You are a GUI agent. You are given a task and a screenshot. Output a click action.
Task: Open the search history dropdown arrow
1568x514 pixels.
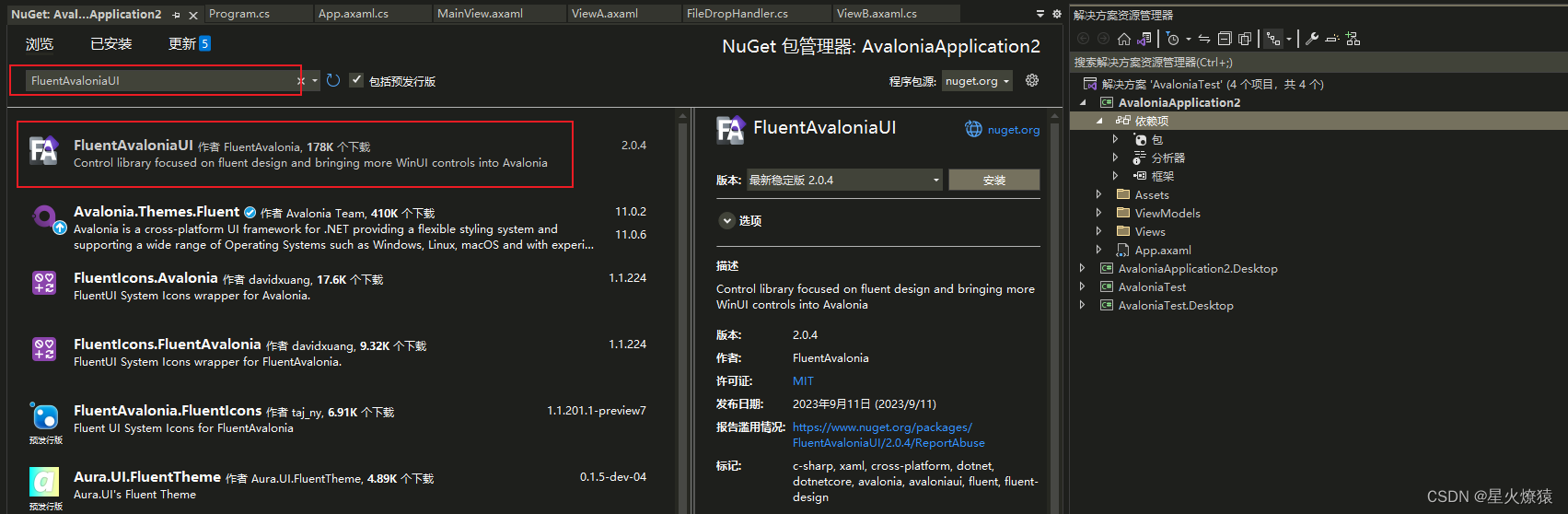coord(314,81)
